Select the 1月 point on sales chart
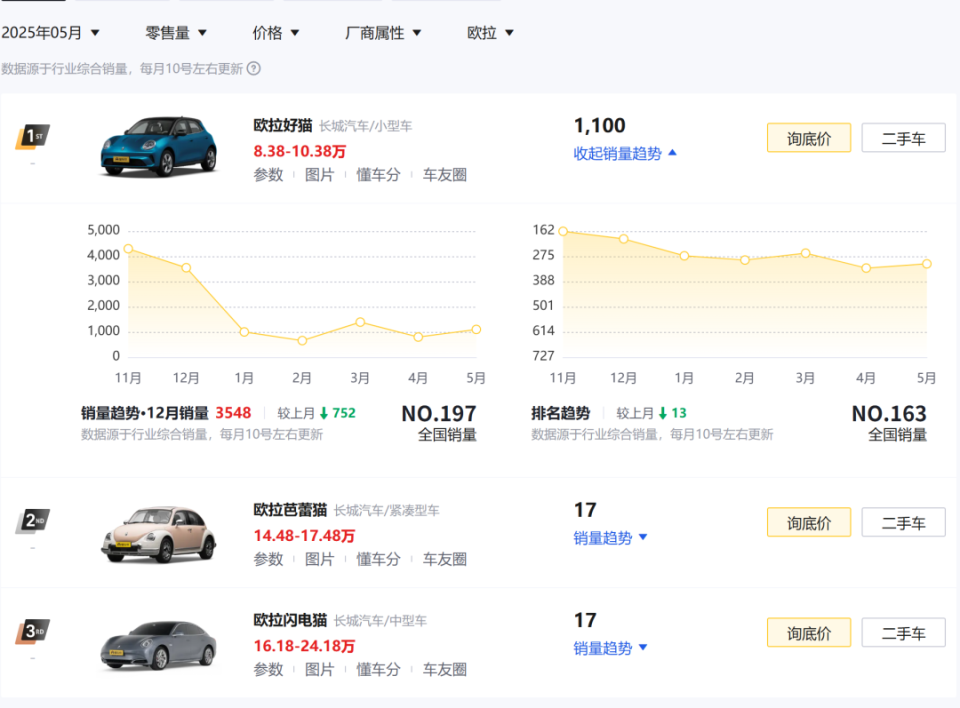This screenshot has width=960, height=708. pyautogui.click(x=244, y=332)
